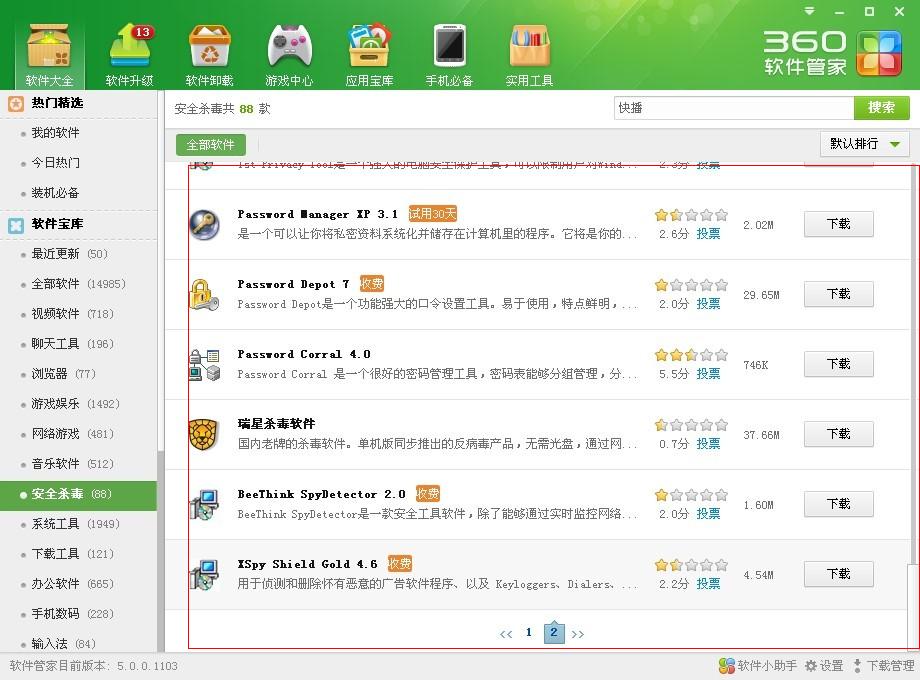
Task: Click the 软件宝库 section icon
Action: tap(16, 225)
